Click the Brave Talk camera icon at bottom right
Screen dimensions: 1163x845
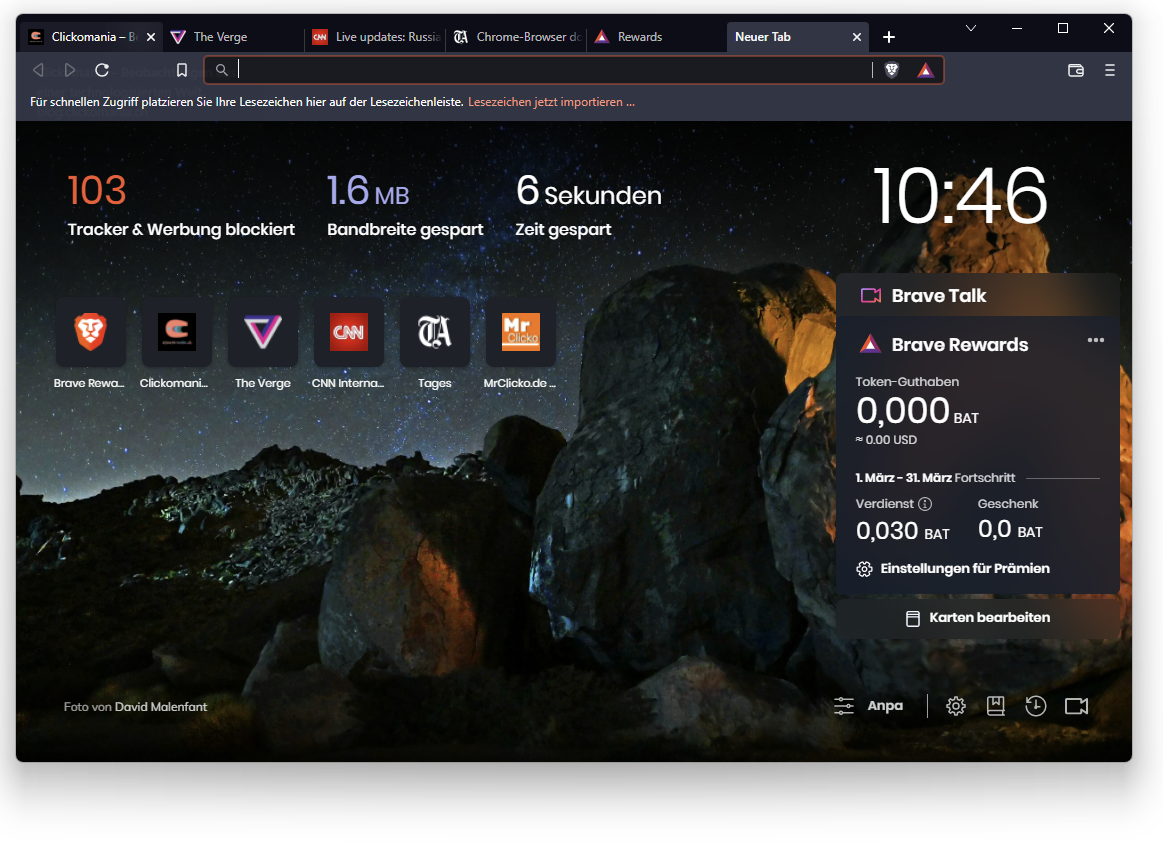1076,706
